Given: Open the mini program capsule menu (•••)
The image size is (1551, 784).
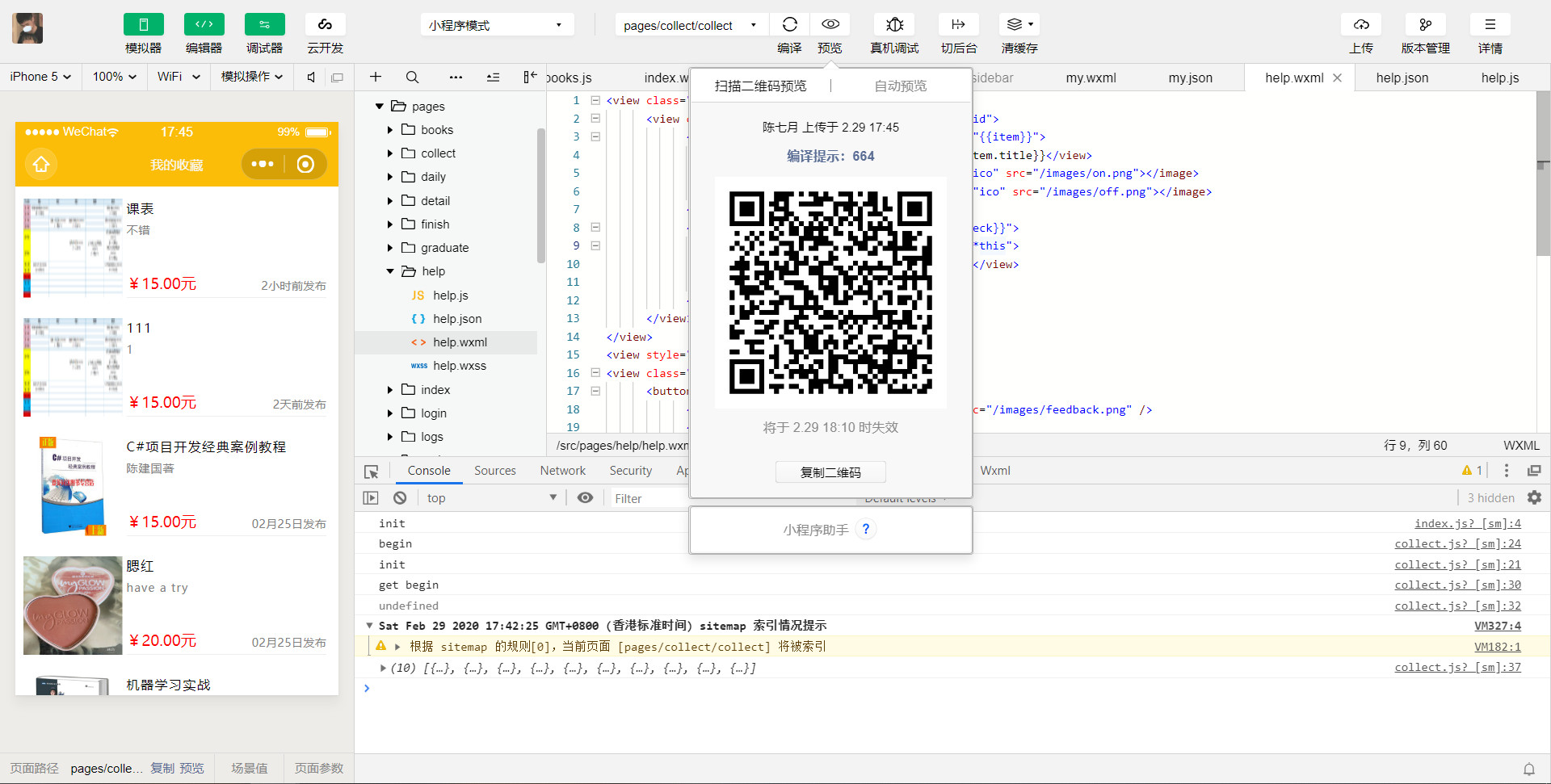Looking at the screenshot, I should [x=263, y=165].
